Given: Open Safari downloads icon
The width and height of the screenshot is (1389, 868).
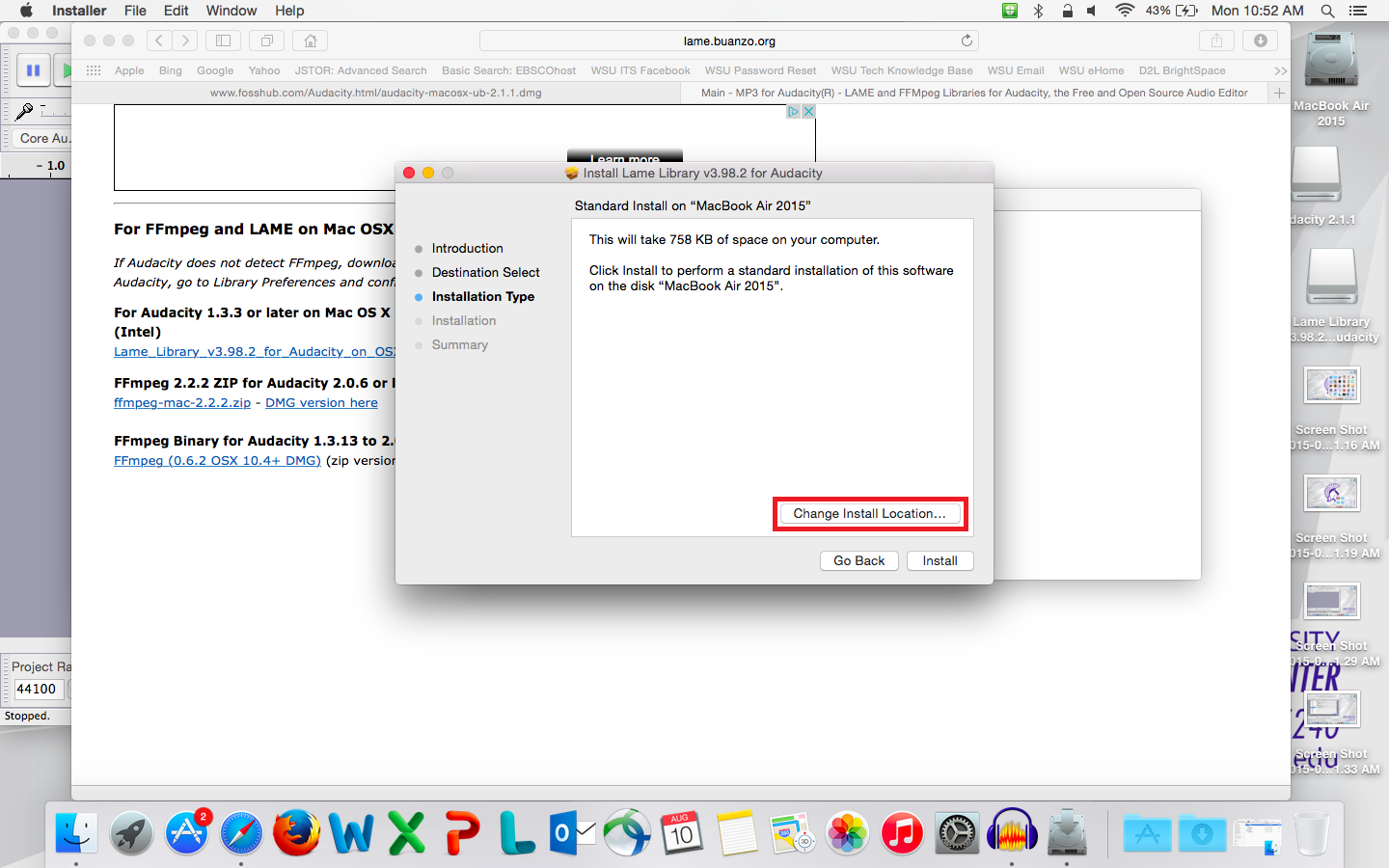Looking at the screenshot, I should 1260,41.
